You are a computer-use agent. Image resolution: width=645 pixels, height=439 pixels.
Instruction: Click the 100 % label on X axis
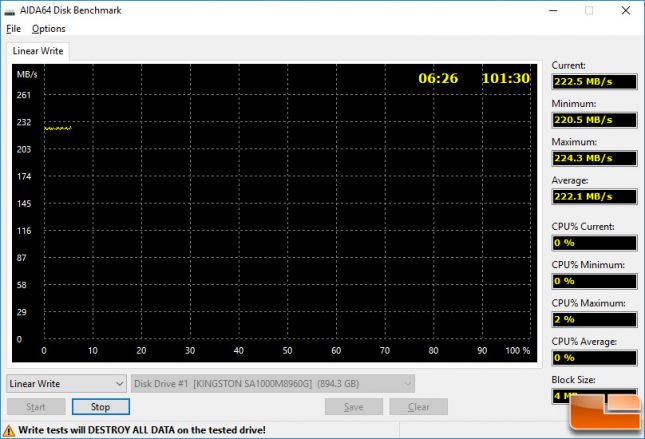tap(517, 351)
